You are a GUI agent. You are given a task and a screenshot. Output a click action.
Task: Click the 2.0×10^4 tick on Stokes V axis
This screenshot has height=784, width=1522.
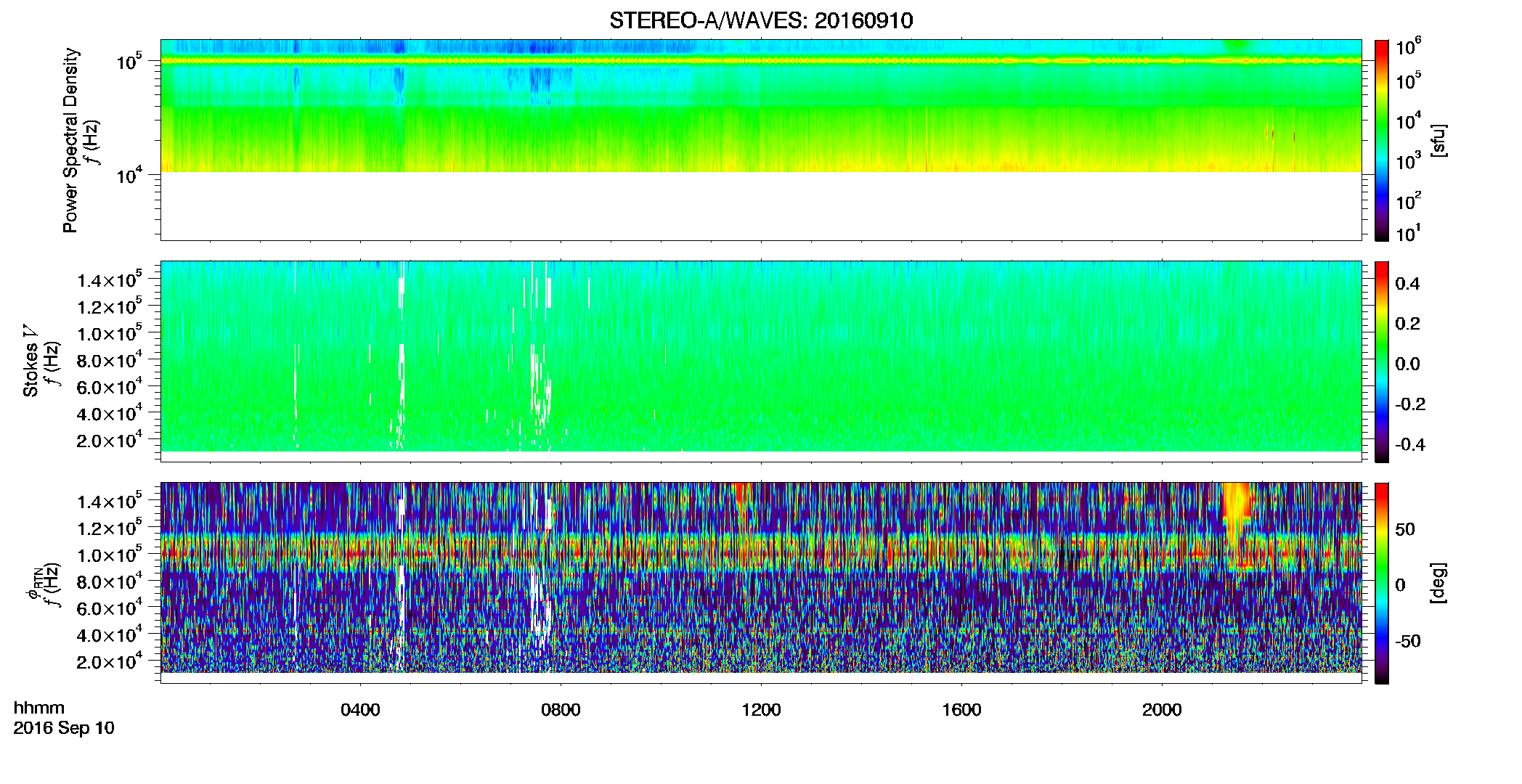pos(110,440)
